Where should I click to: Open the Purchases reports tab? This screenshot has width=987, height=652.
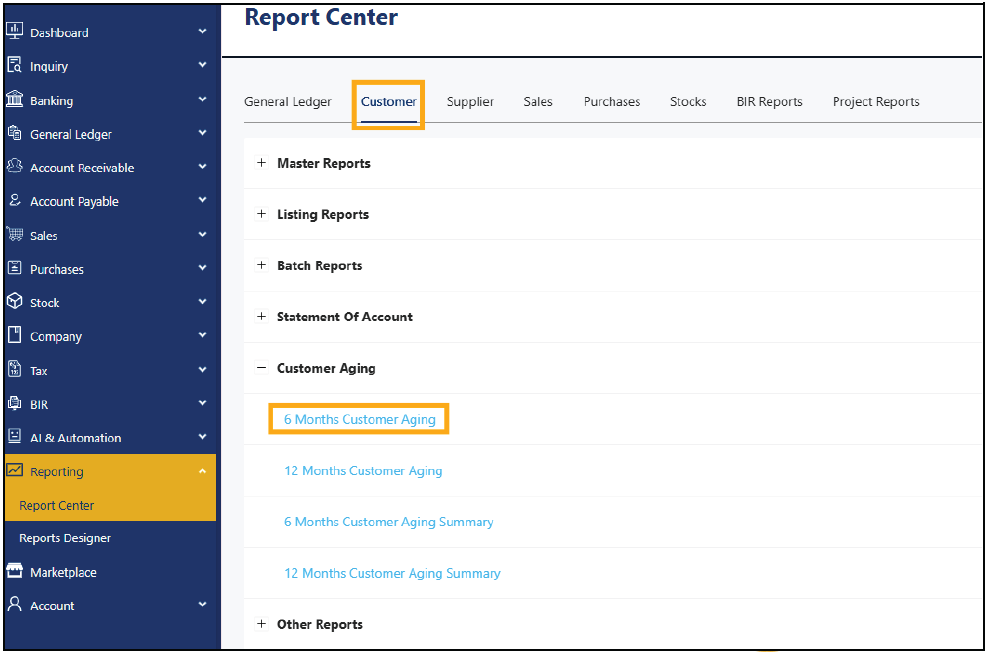coord(612,101)
